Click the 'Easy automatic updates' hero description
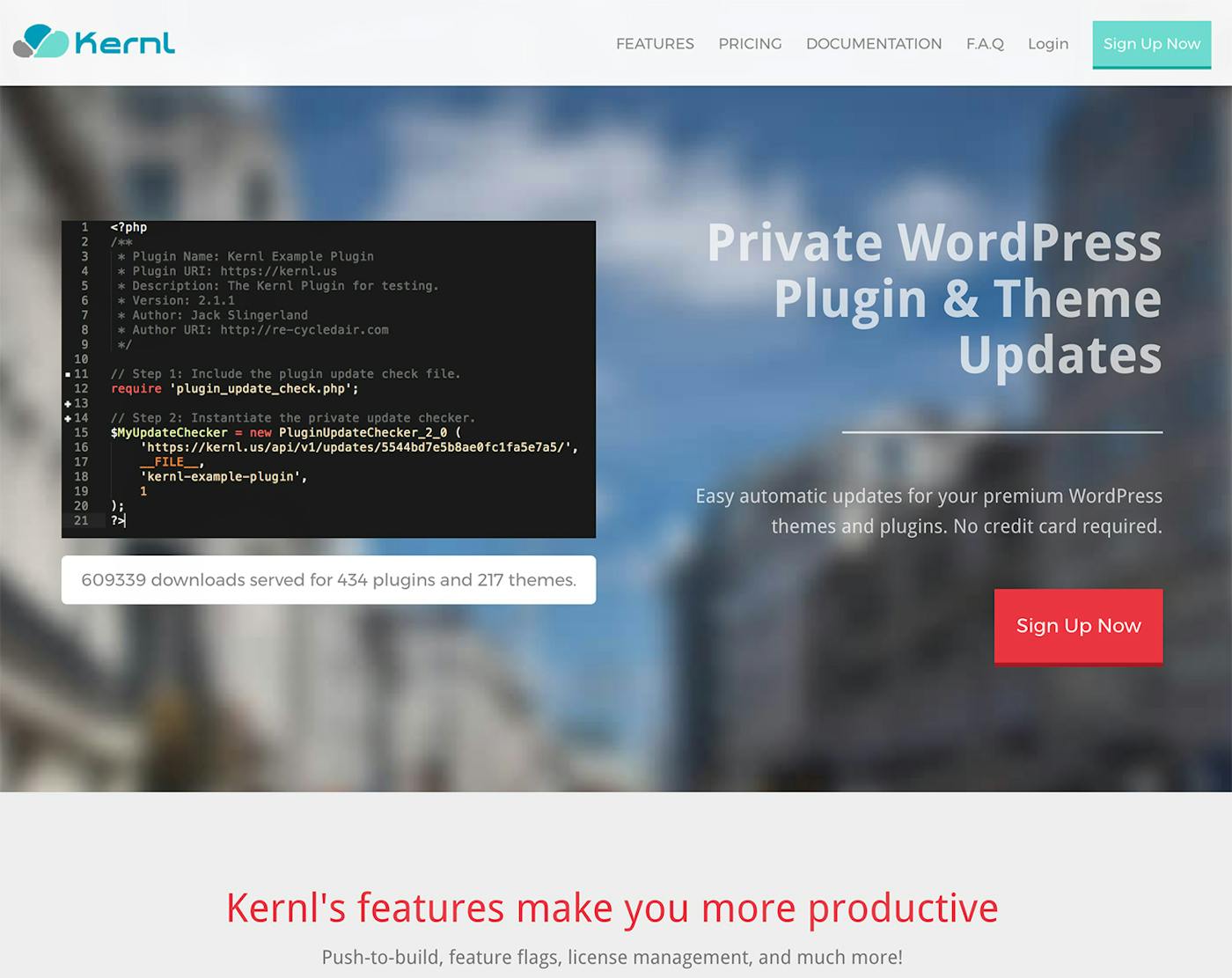This screenshot has width=1232, height=978. coord(928,511)
